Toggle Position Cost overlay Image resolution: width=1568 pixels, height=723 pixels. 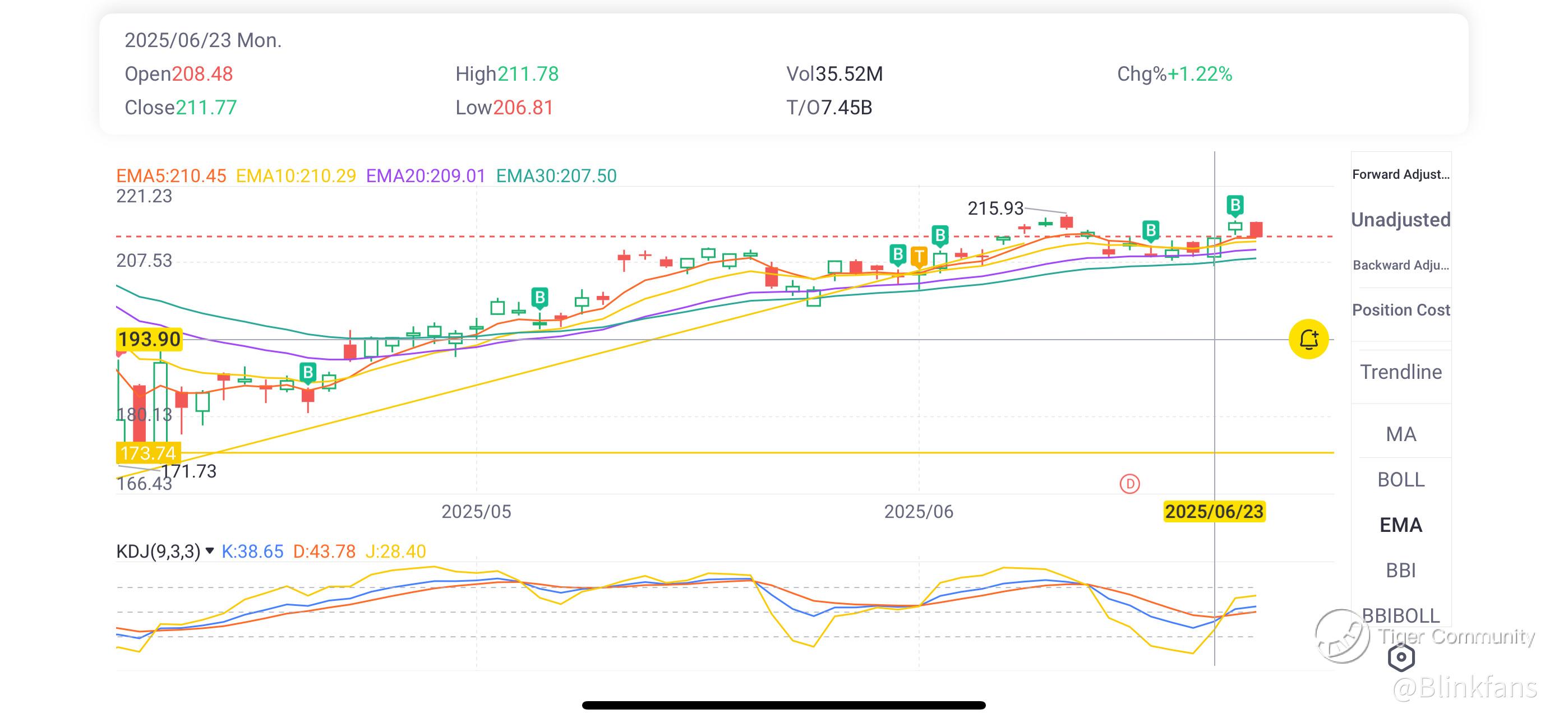tap(1401, 310)
